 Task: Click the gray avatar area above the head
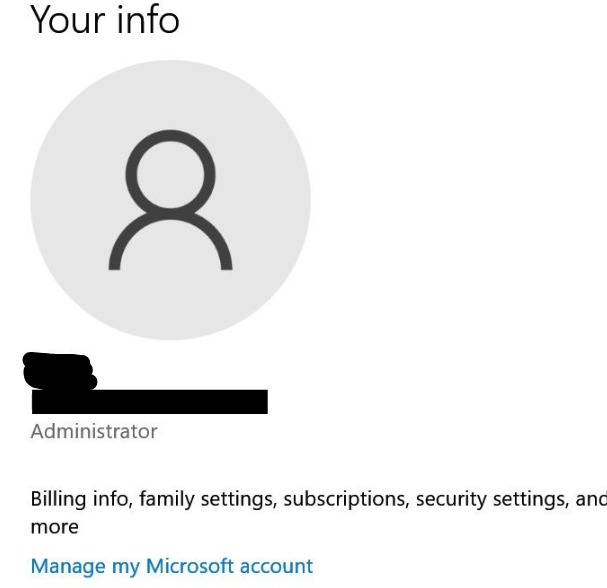coord(170,95)
